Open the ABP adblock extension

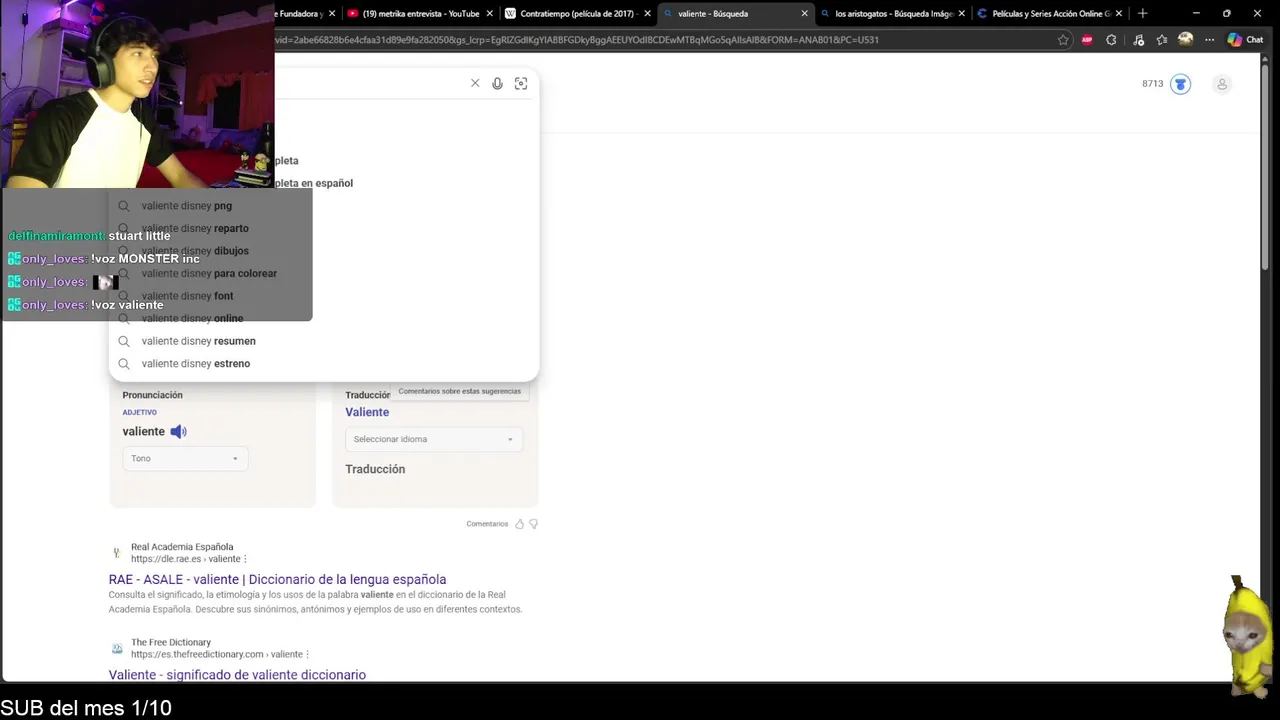(1087, 40)
